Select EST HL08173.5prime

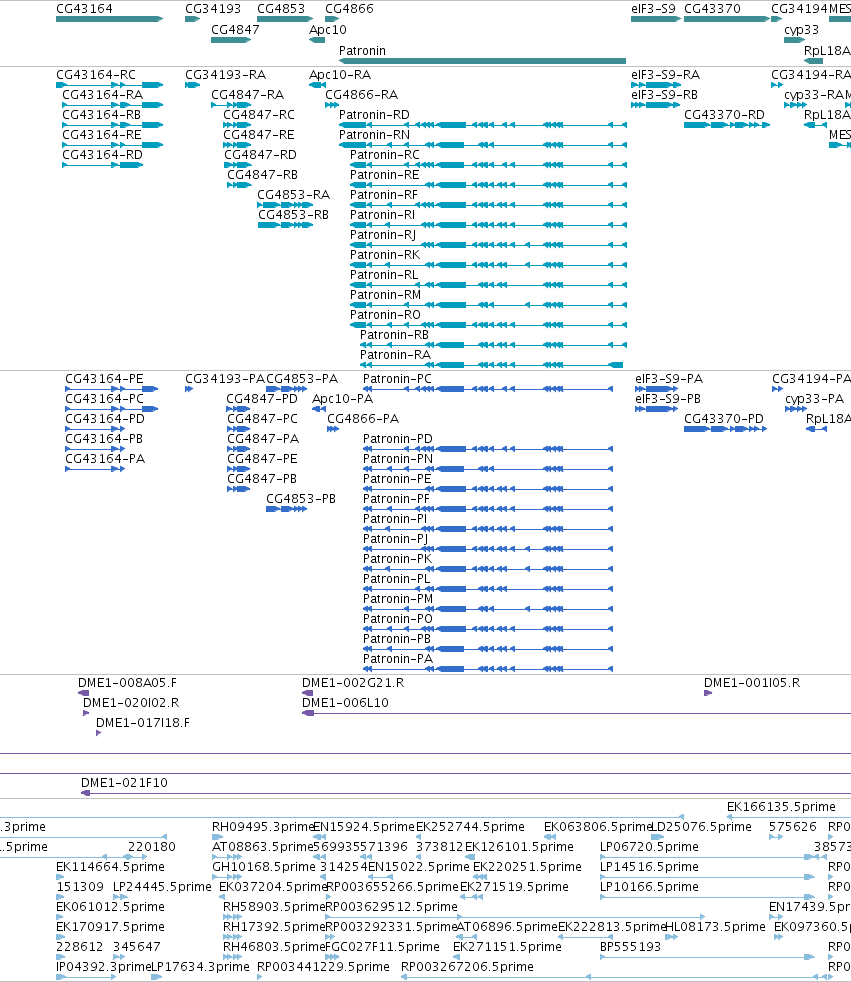(714, 927)
